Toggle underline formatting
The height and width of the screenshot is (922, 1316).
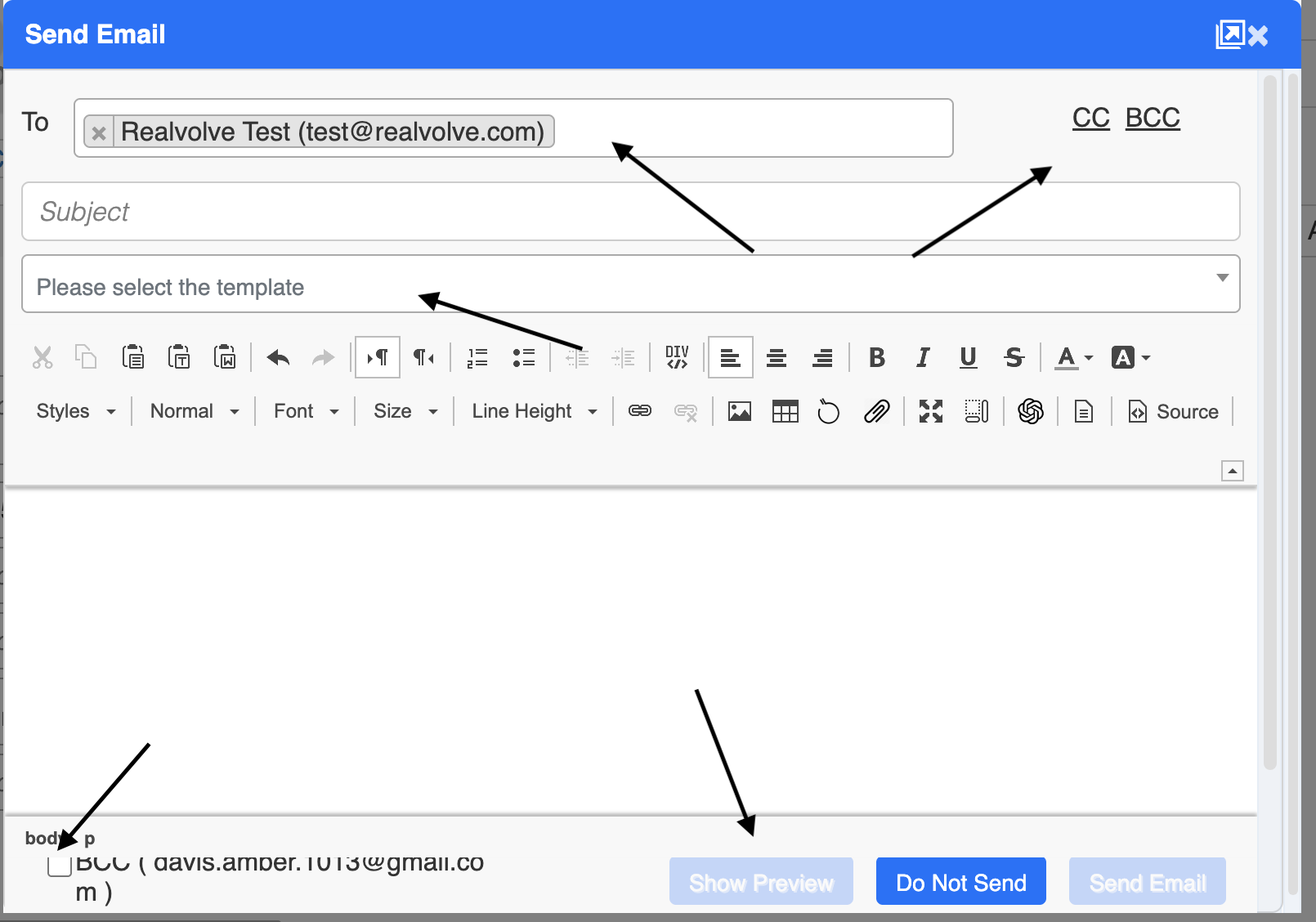click(x=968, y=357)
